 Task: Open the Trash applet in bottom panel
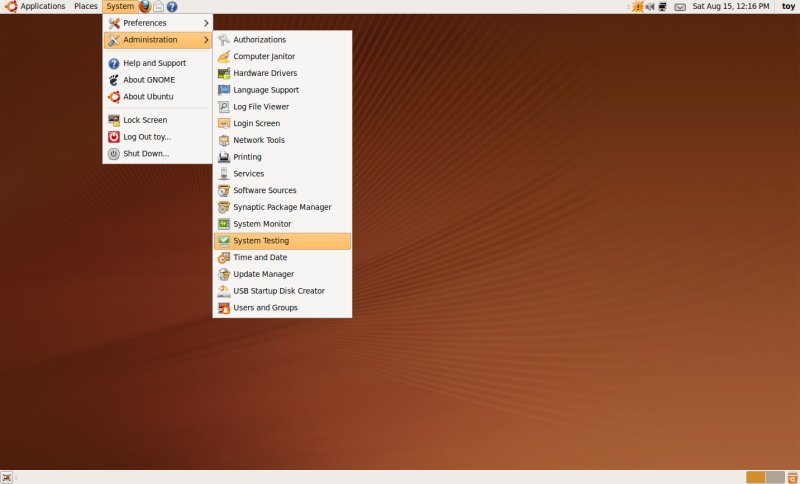point(793,477)
